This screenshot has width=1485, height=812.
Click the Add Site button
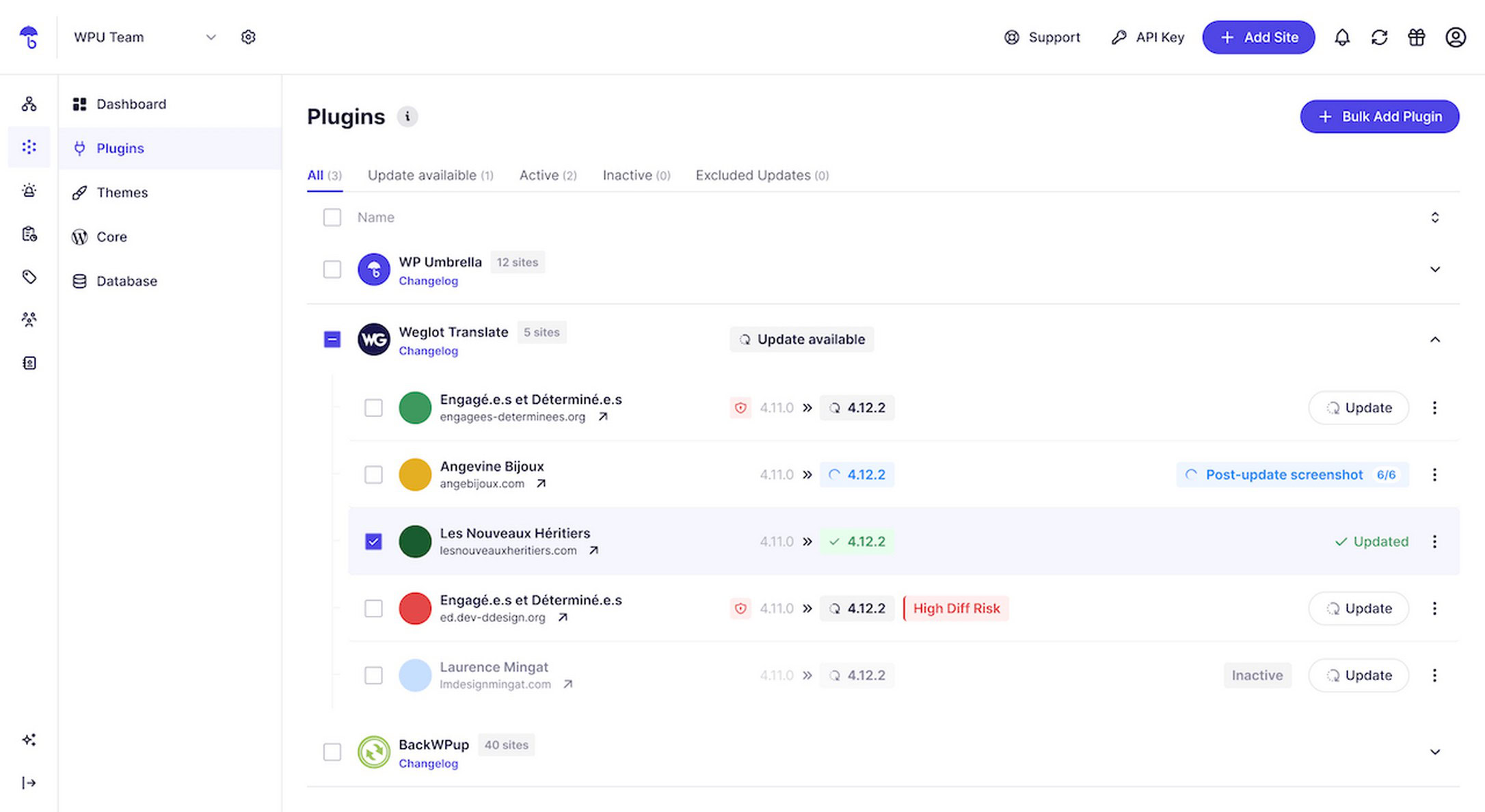coord(1259,37)
